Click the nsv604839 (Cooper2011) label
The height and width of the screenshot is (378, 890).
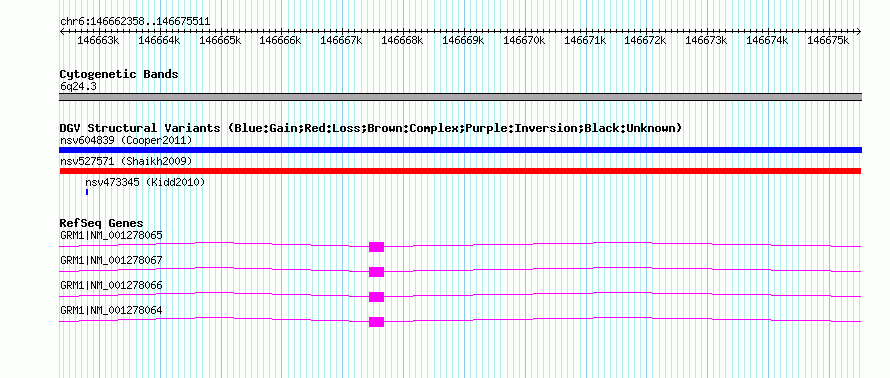pos(126,140)
